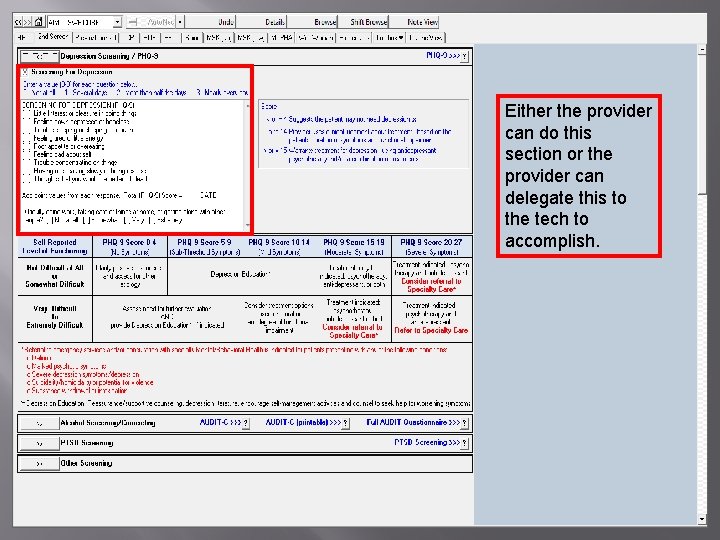
Task: Click the PHQ-9 question box scroll up arrow
Action: click(x=248, y=106)
